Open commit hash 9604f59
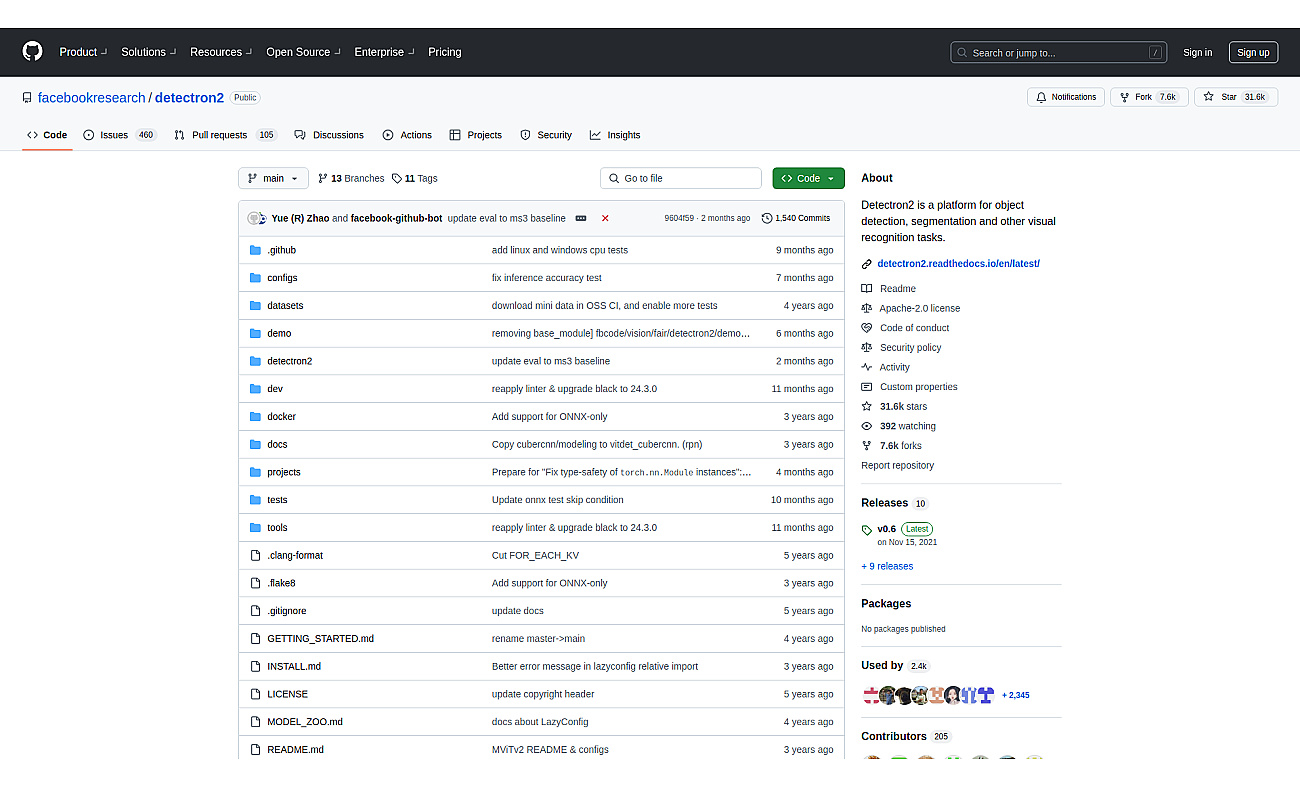This screenshot has height=788, width=1300. pyautogui.click(x=679, y=218)
